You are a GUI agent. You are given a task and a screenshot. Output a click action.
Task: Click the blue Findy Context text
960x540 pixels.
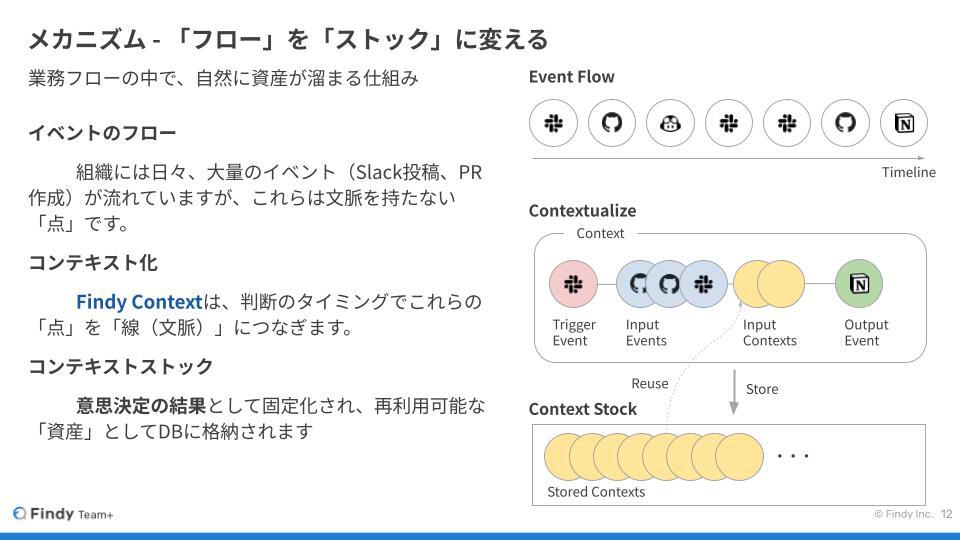[x=139, y=301]
